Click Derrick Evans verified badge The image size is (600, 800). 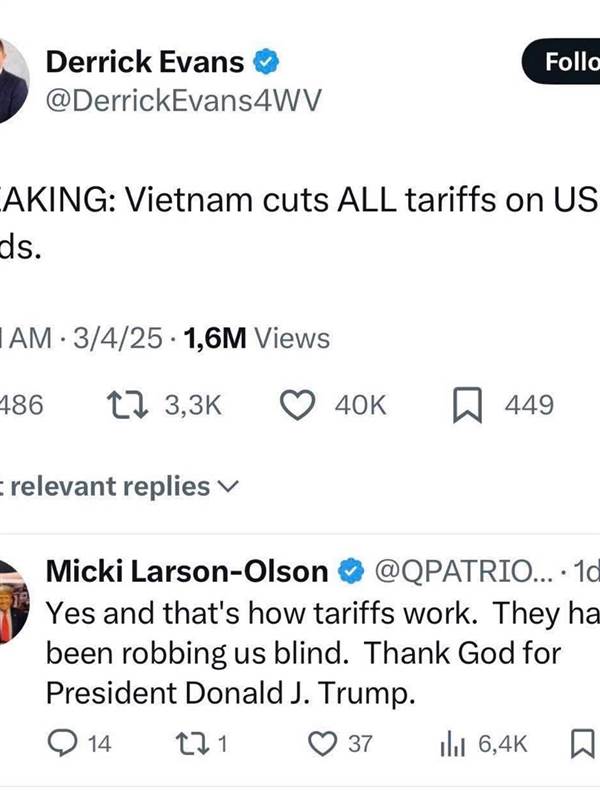tap(266, 62)
